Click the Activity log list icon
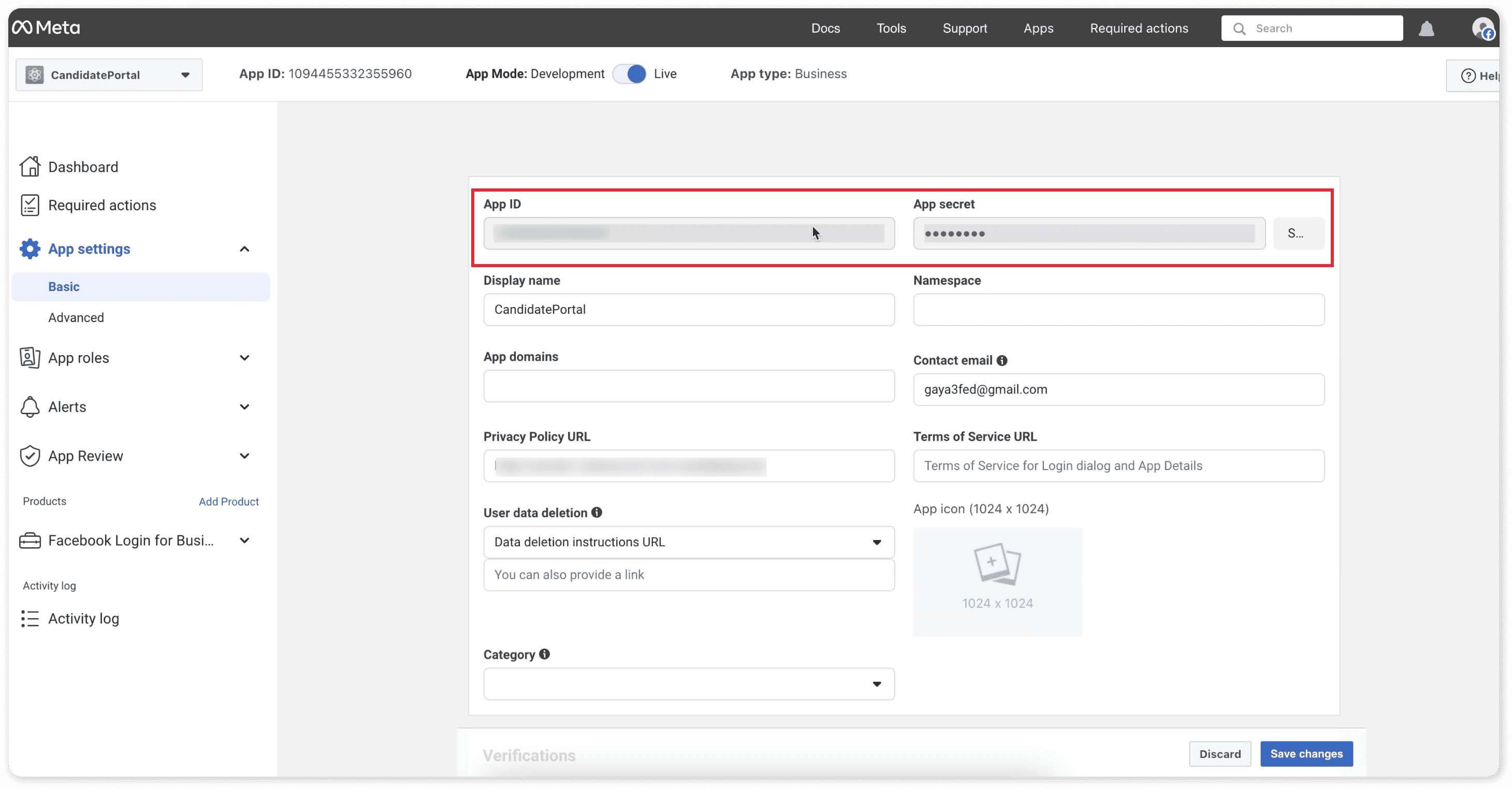Viewport: 1512px width, 789px height. pyautogui.click(x=30, y=619)
